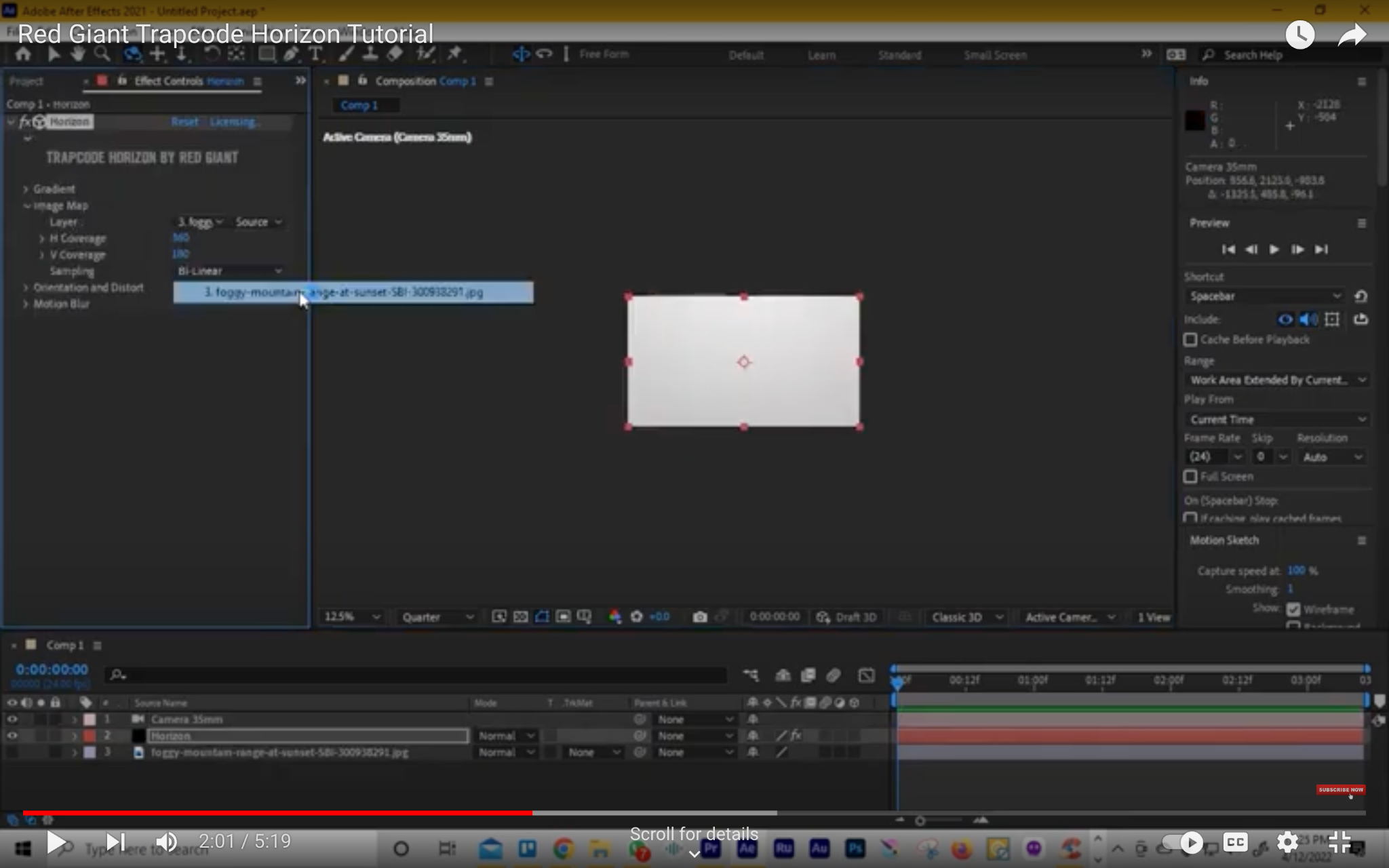Viewport: 1389px width, 868px height.
Task: Switch to the Project panel tab
Action: pos(27,81)
